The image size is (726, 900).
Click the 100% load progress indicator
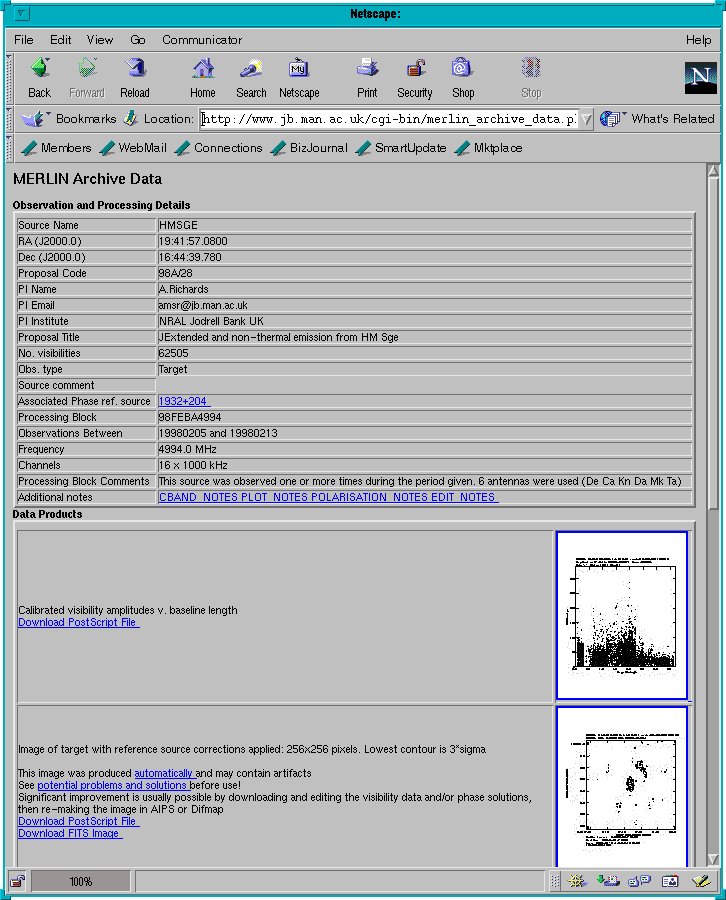pyautogui.click(x=80, y=881)
